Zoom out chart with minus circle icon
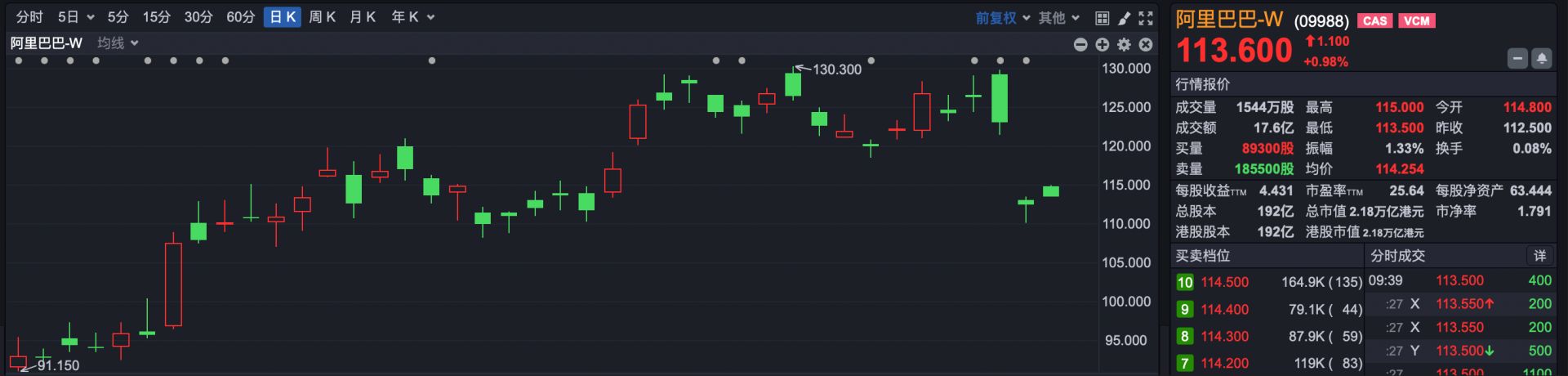This screenshot has width=1568, height=376. point(1080,44)
